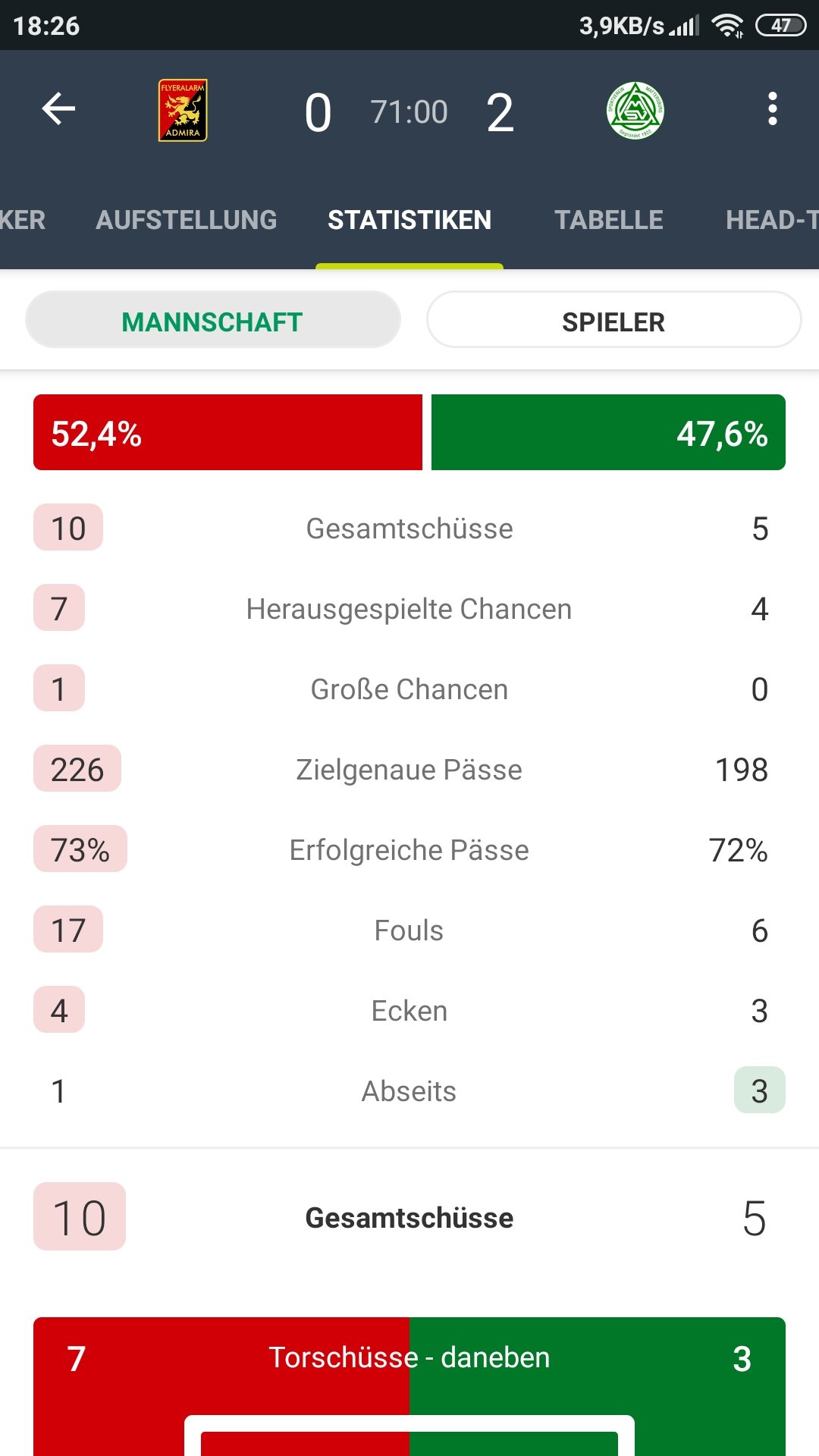
Task: Open the Flyeralarm Admira team crest
Action: click(x=183, y=111)
